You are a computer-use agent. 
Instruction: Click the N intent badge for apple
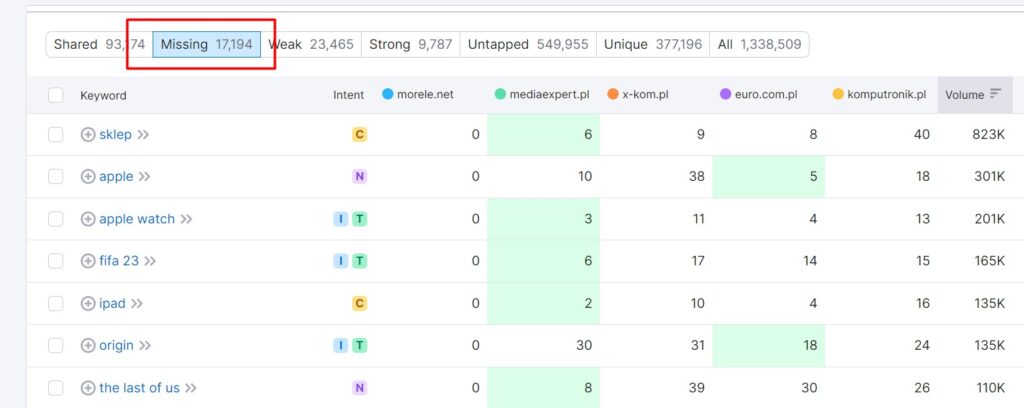tap(359, 176)
